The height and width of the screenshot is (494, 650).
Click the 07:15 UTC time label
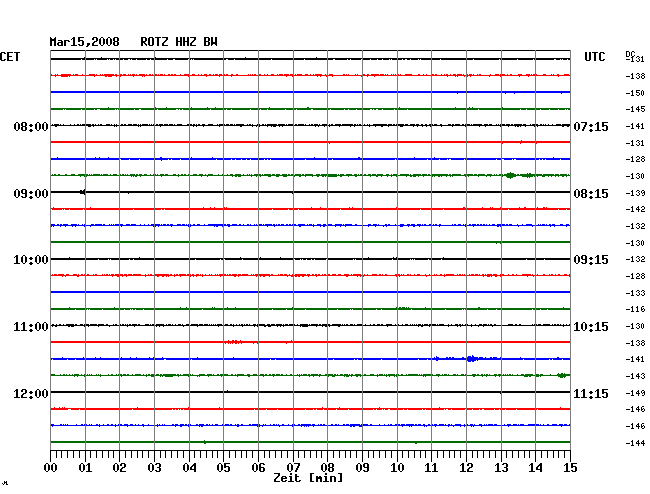[x=591, y=126]
